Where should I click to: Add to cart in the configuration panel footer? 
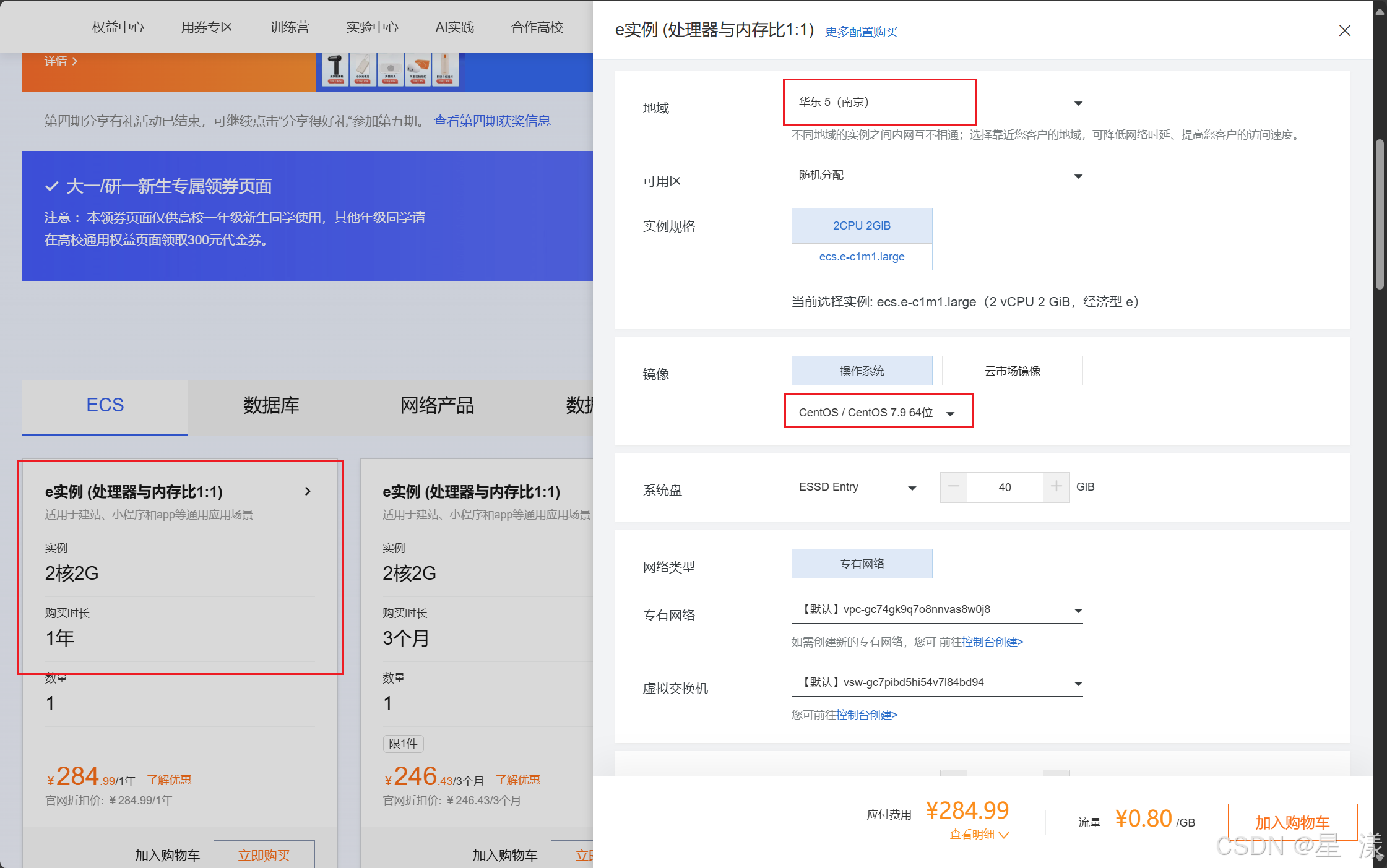click(1292, 822)
